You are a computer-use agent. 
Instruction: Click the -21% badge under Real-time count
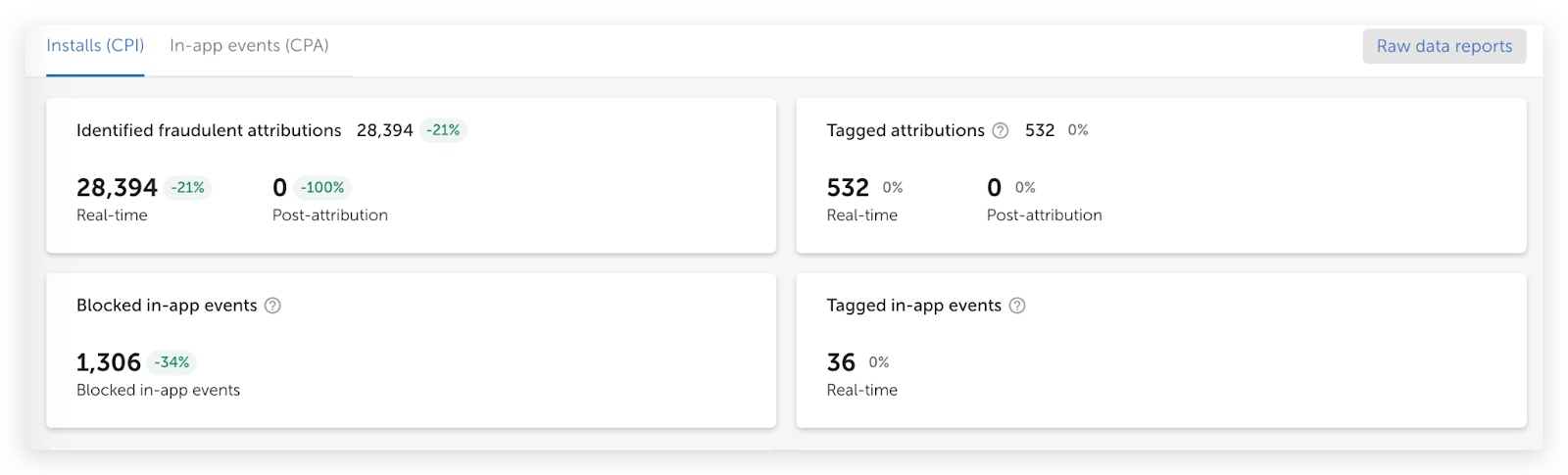187,187
